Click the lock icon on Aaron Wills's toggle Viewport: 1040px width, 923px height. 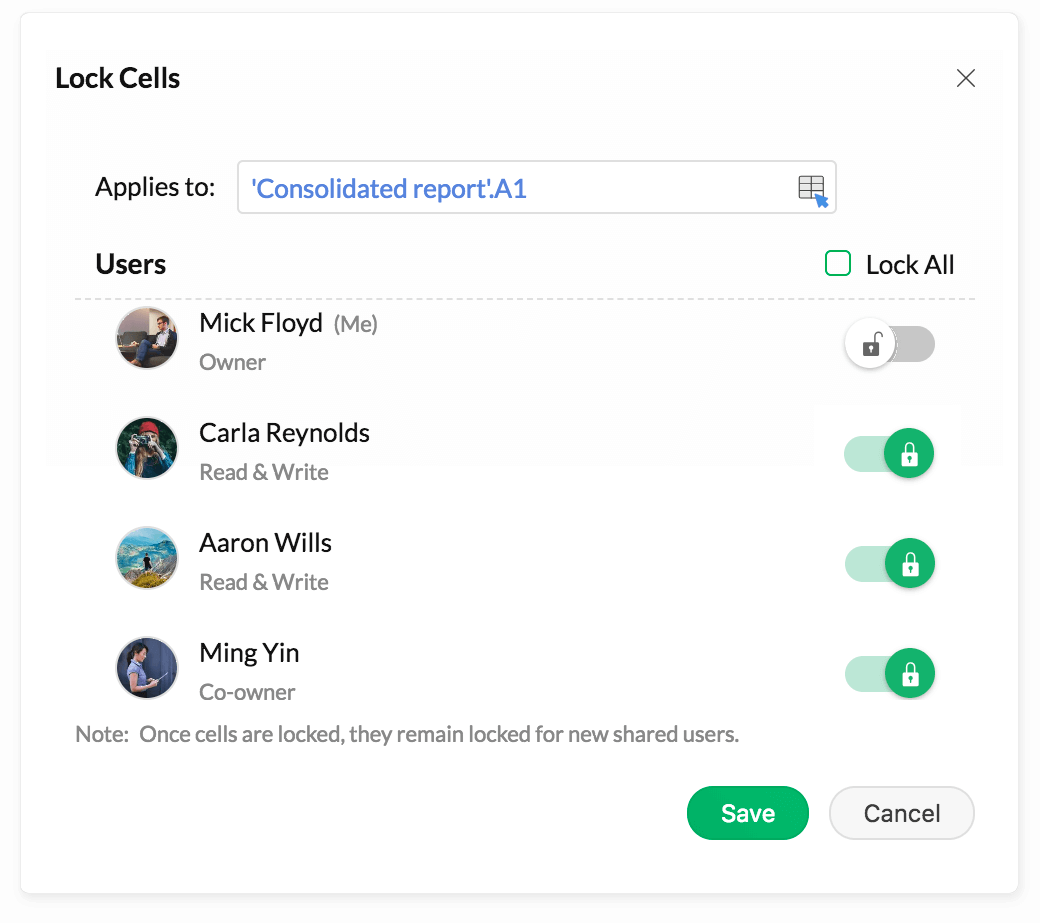pyautogui.click(x=910, y=563)
